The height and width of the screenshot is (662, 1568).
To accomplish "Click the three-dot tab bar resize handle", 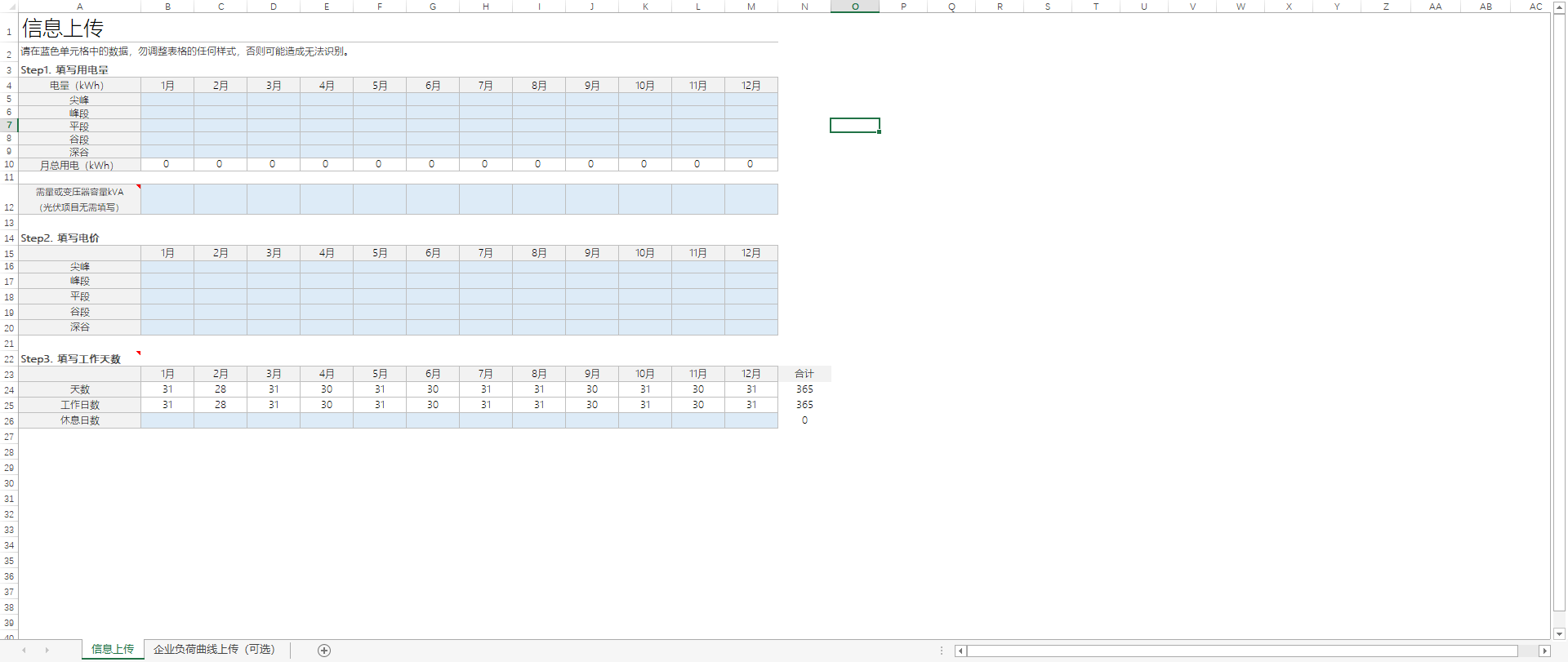I will (x=942, y=651).
